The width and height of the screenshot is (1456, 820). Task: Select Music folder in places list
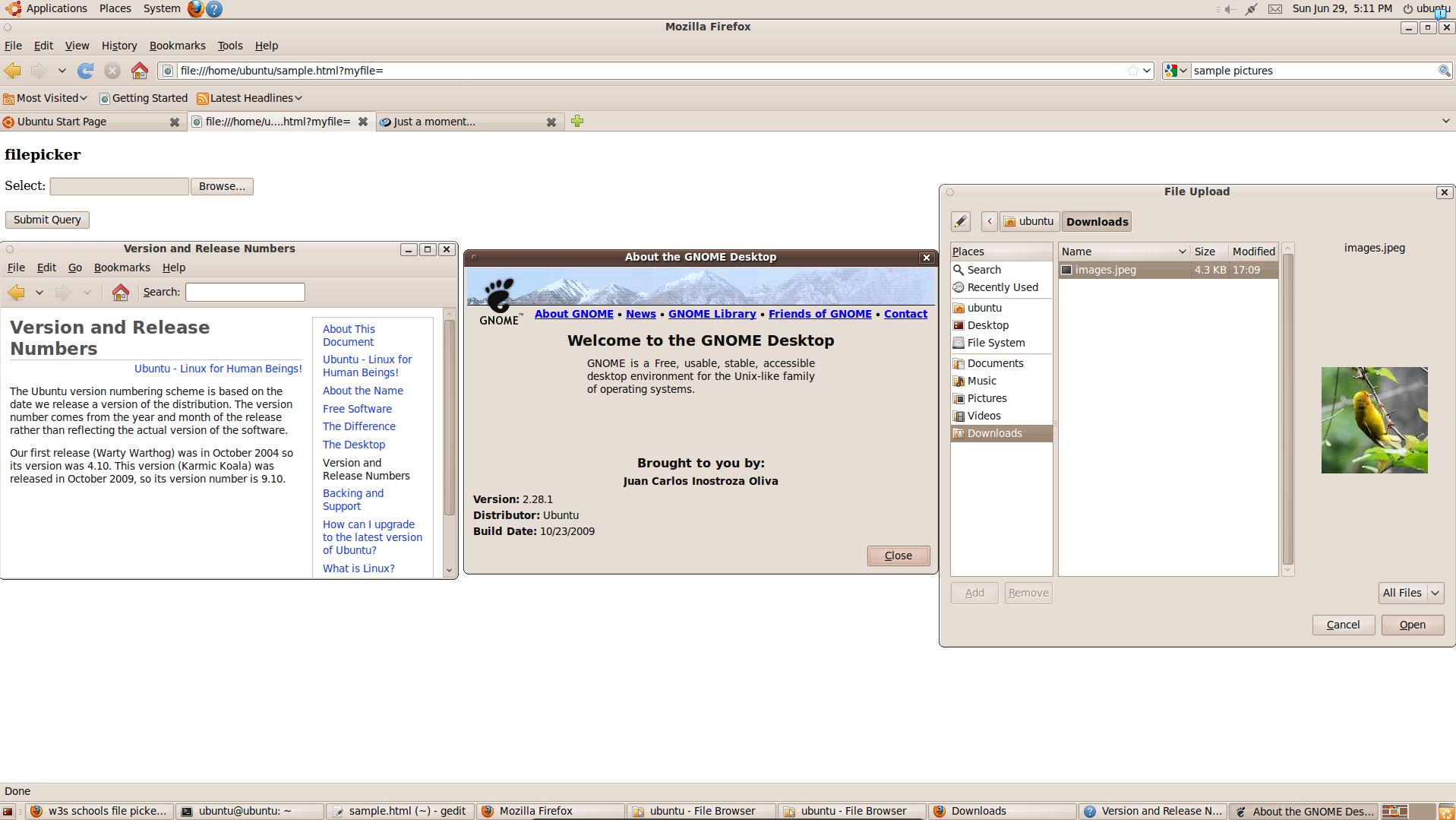click(x=1001, y=381)
